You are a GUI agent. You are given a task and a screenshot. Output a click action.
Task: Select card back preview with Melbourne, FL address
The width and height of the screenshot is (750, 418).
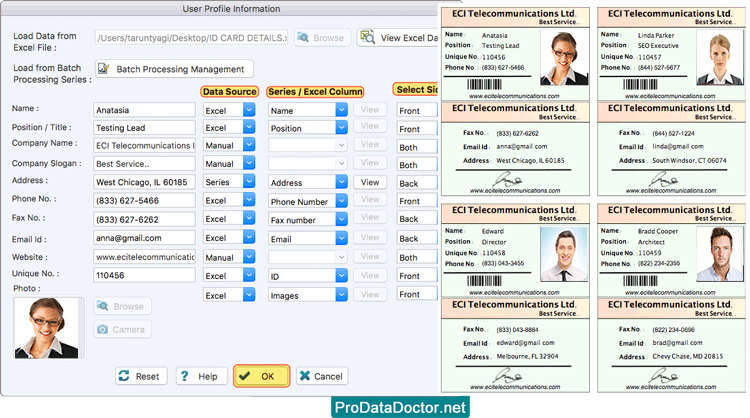click(515, 345)
